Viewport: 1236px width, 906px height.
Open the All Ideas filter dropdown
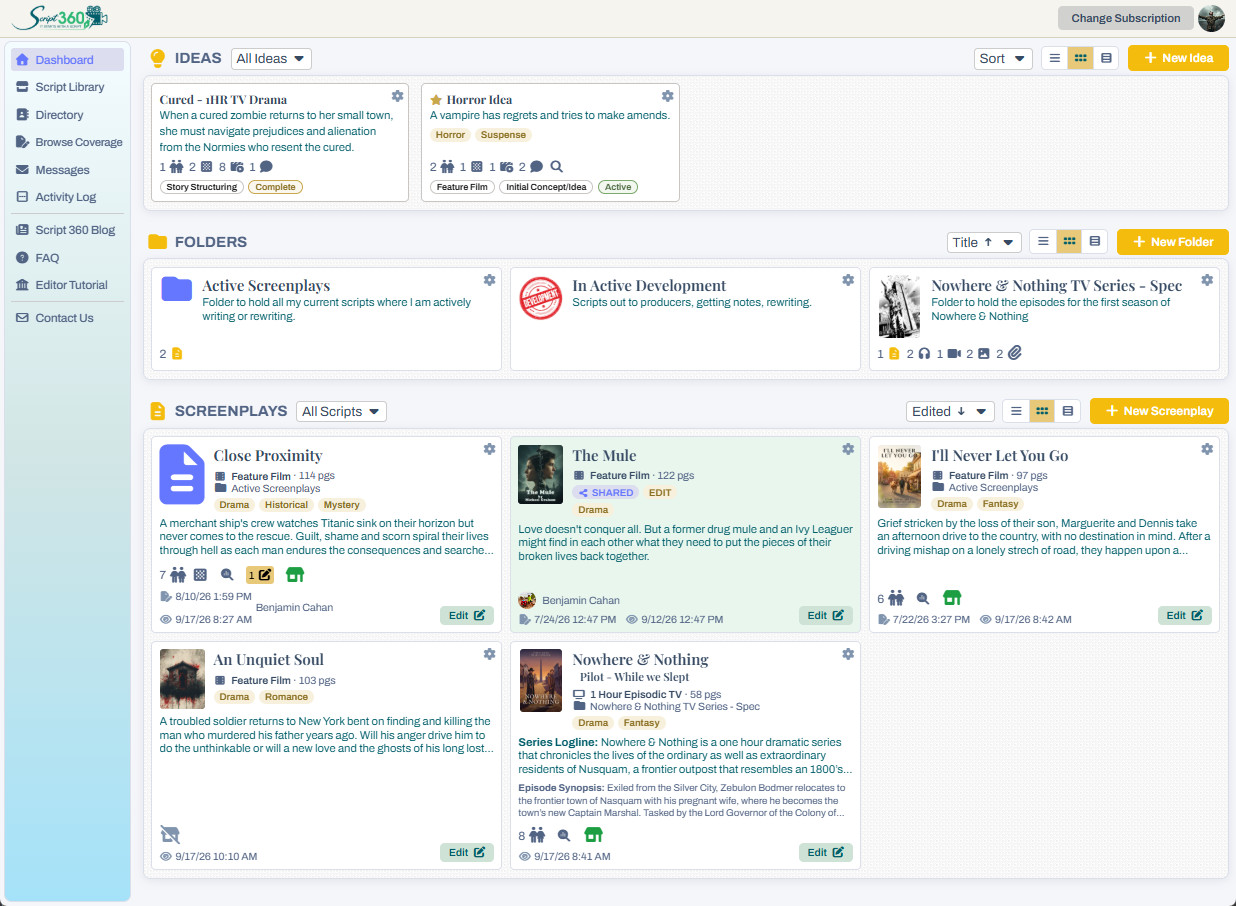coord(271,58)
